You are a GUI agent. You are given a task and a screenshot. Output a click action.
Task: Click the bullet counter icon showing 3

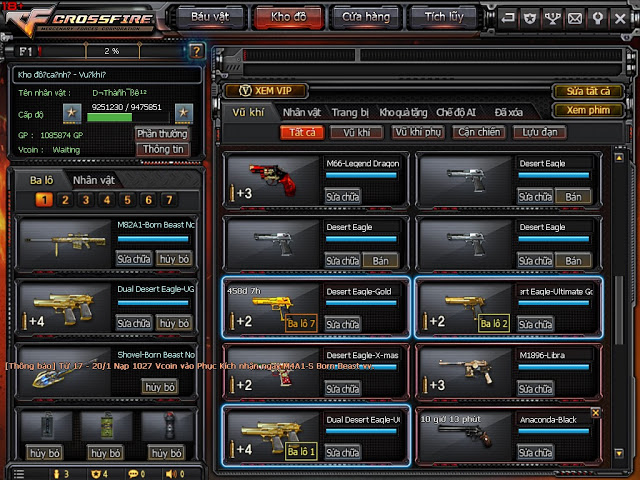(57, 474)
